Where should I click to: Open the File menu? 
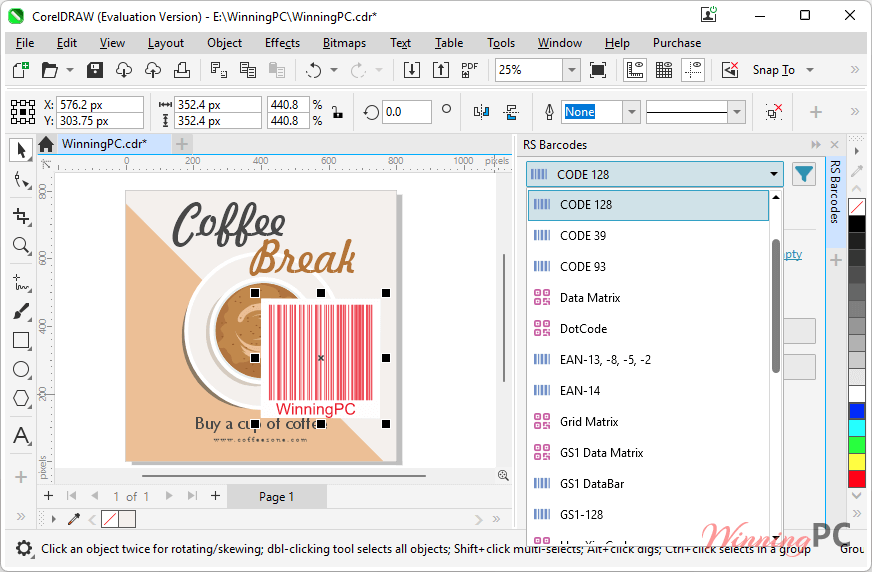click(25, 43)
